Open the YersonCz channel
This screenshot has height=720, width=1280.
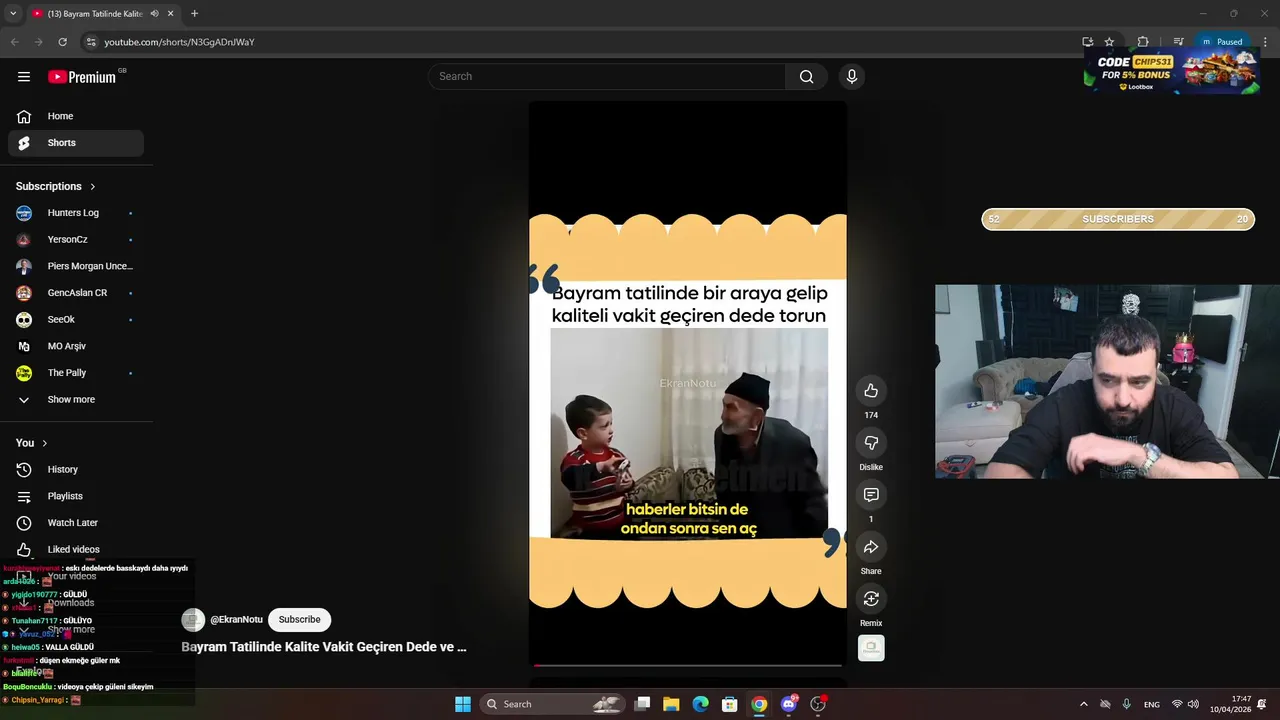click(76, 240)
